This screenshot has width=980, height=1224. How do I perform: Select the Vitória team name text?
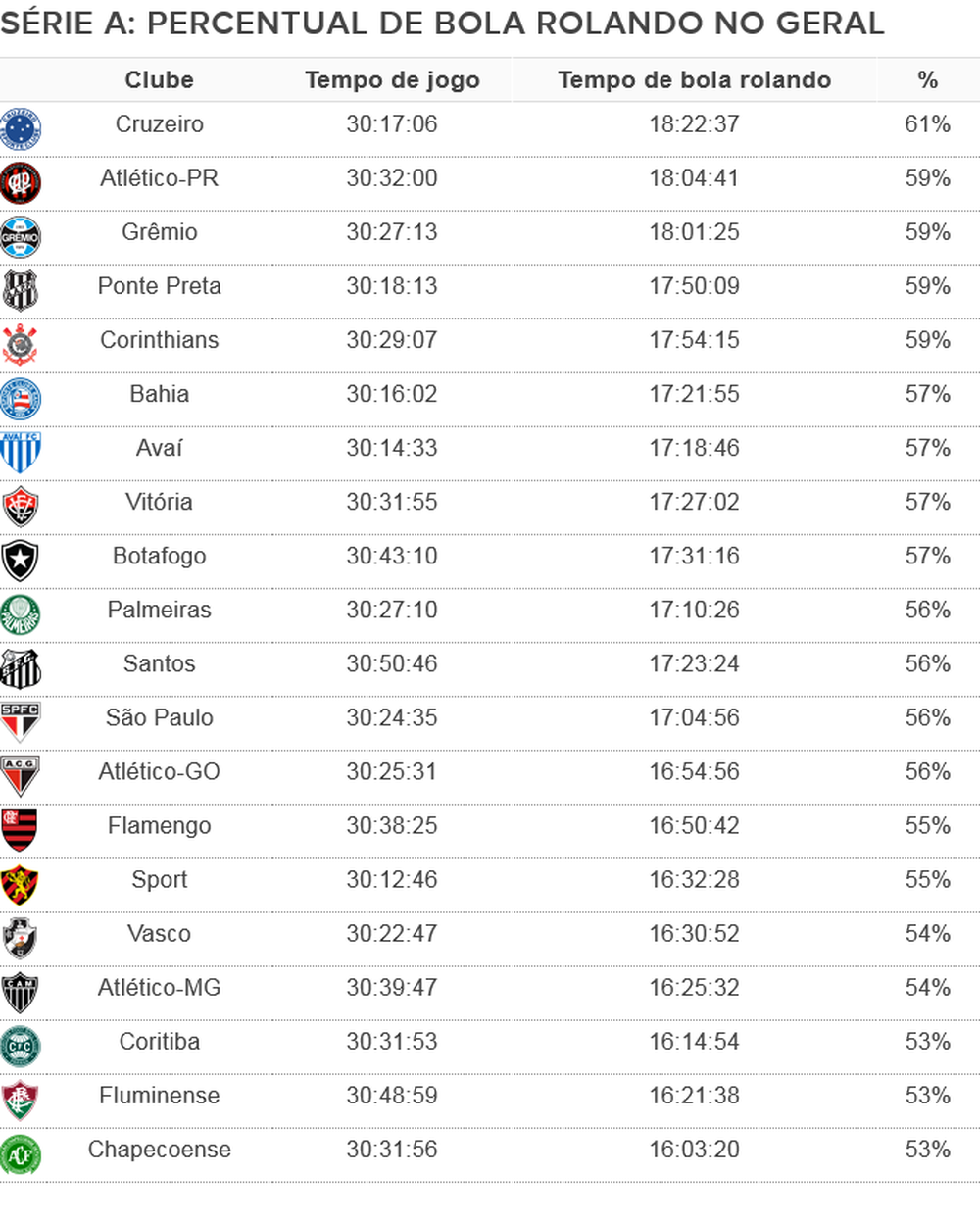tap(160, 502)
